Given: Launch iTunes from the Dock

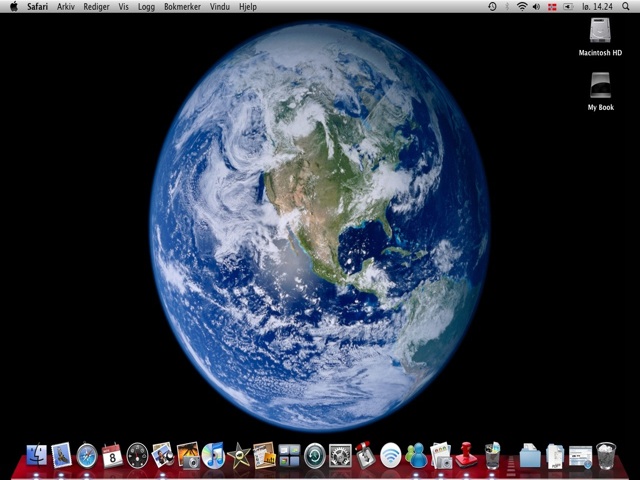Looking at the screenshot, I should click(x=213, y=456).
